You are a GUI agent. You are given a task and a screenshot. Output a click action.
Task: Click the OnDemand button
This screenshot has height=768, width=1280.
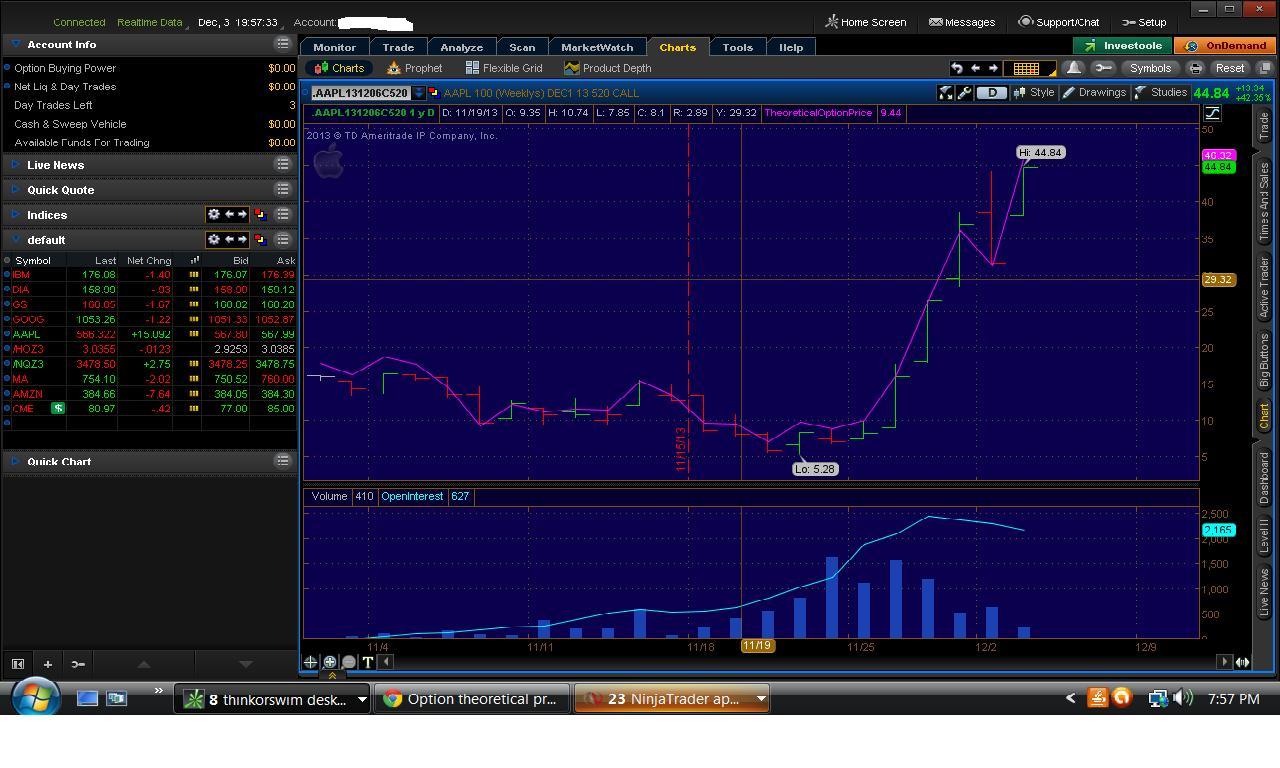coord(1226,46)
